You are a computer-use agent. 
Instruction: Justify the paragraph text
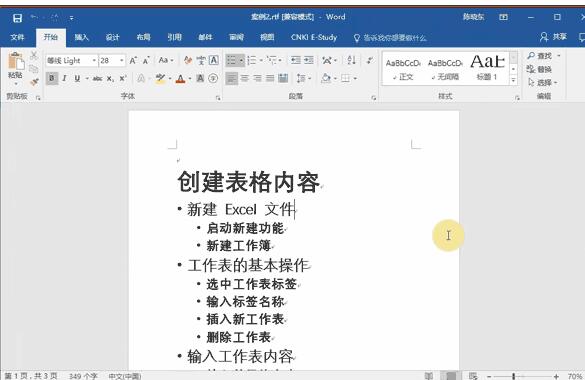(x=270, y=78)
